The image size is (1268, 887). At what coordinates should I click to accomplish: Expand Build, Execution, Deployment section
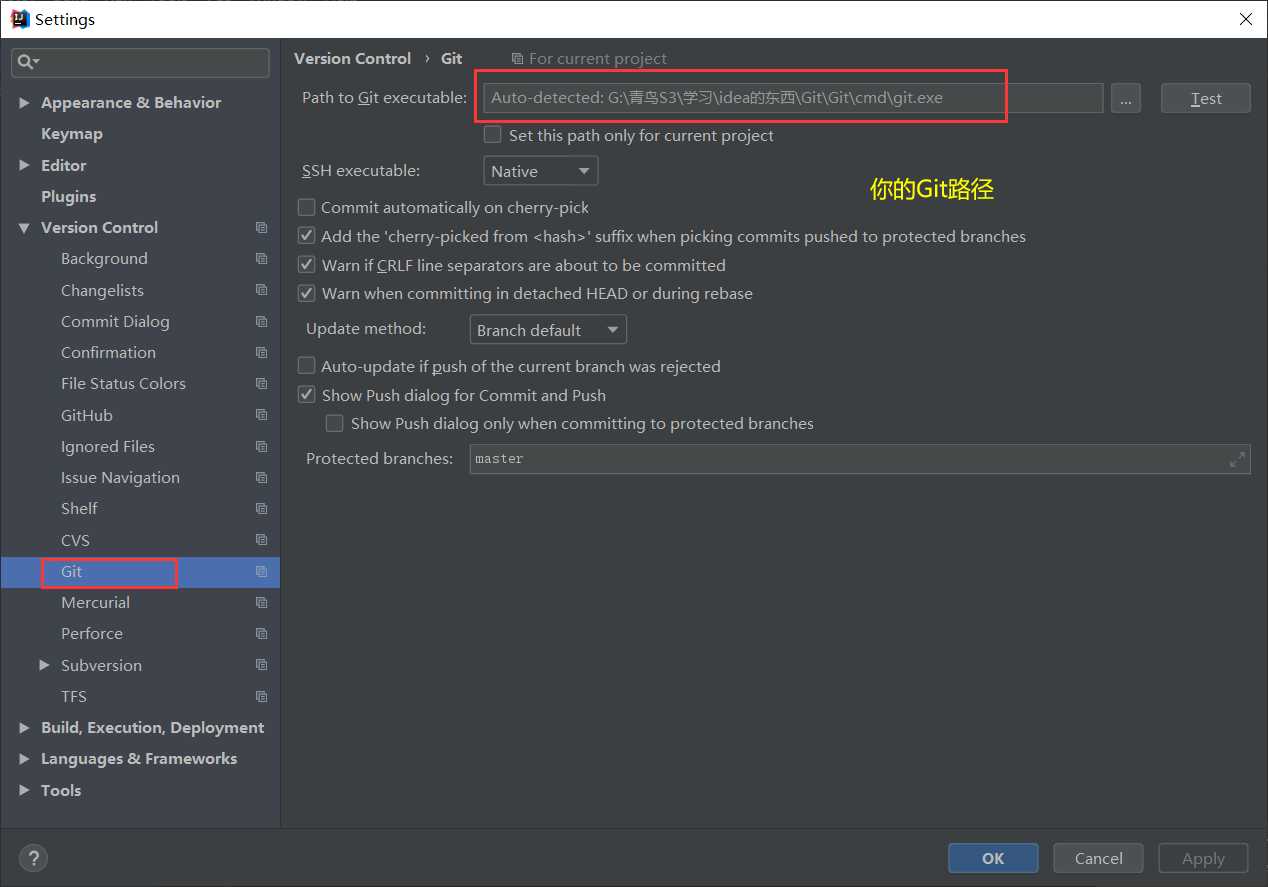(25, 728)
